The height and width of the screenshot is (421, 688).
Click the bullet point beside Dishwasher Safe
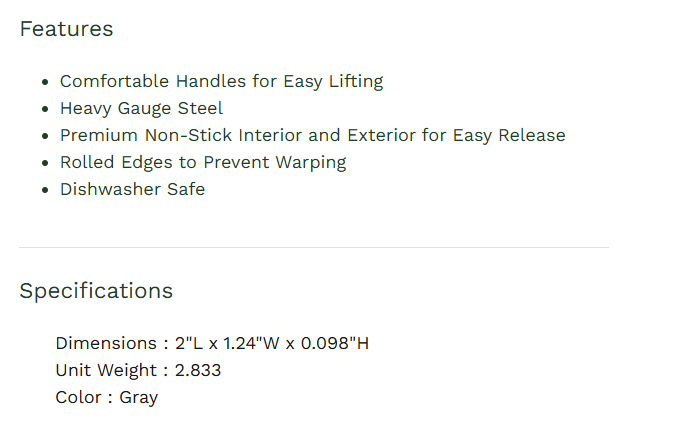45,190
